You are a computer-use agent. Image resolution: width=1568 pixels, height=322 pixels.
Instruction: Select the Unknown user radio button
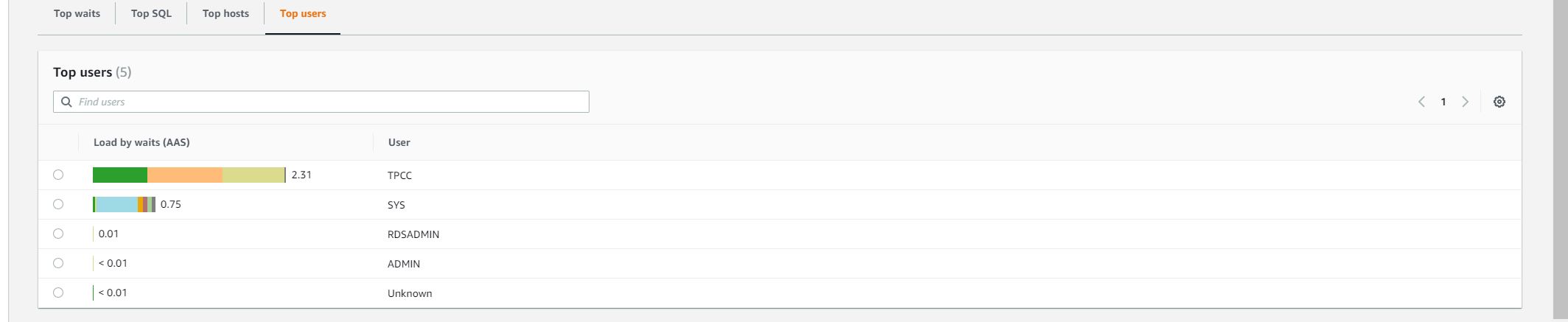tap(58, 293)
